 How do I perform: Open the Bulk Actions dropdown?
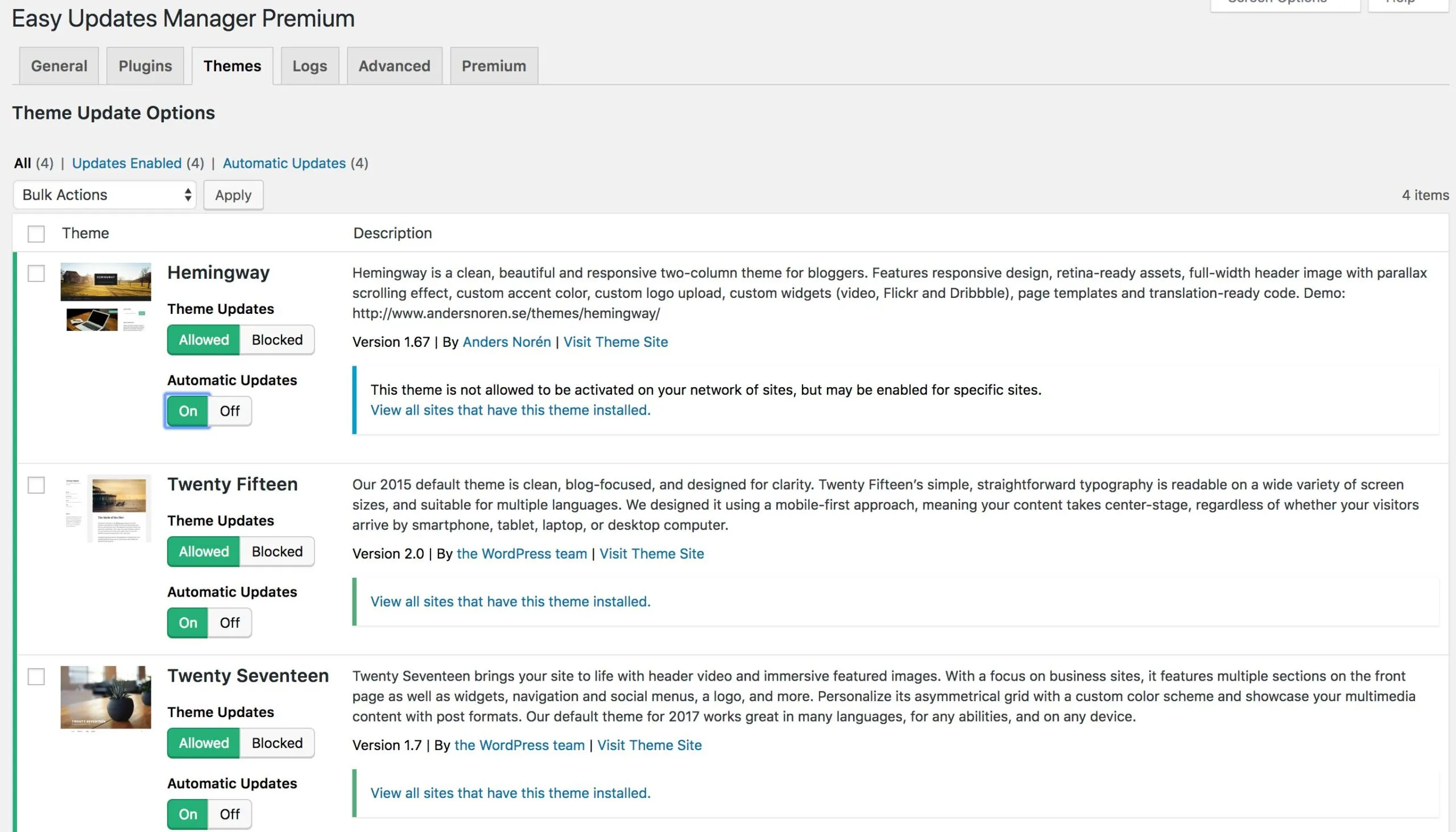pyautogui.click(x=105, y=195)
